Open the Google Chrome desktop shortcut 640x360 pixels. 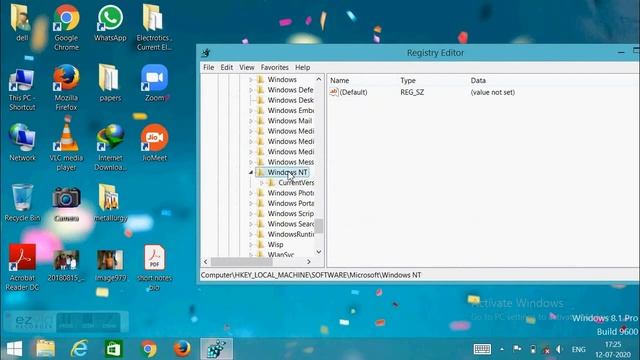click(x=66, y=27)
